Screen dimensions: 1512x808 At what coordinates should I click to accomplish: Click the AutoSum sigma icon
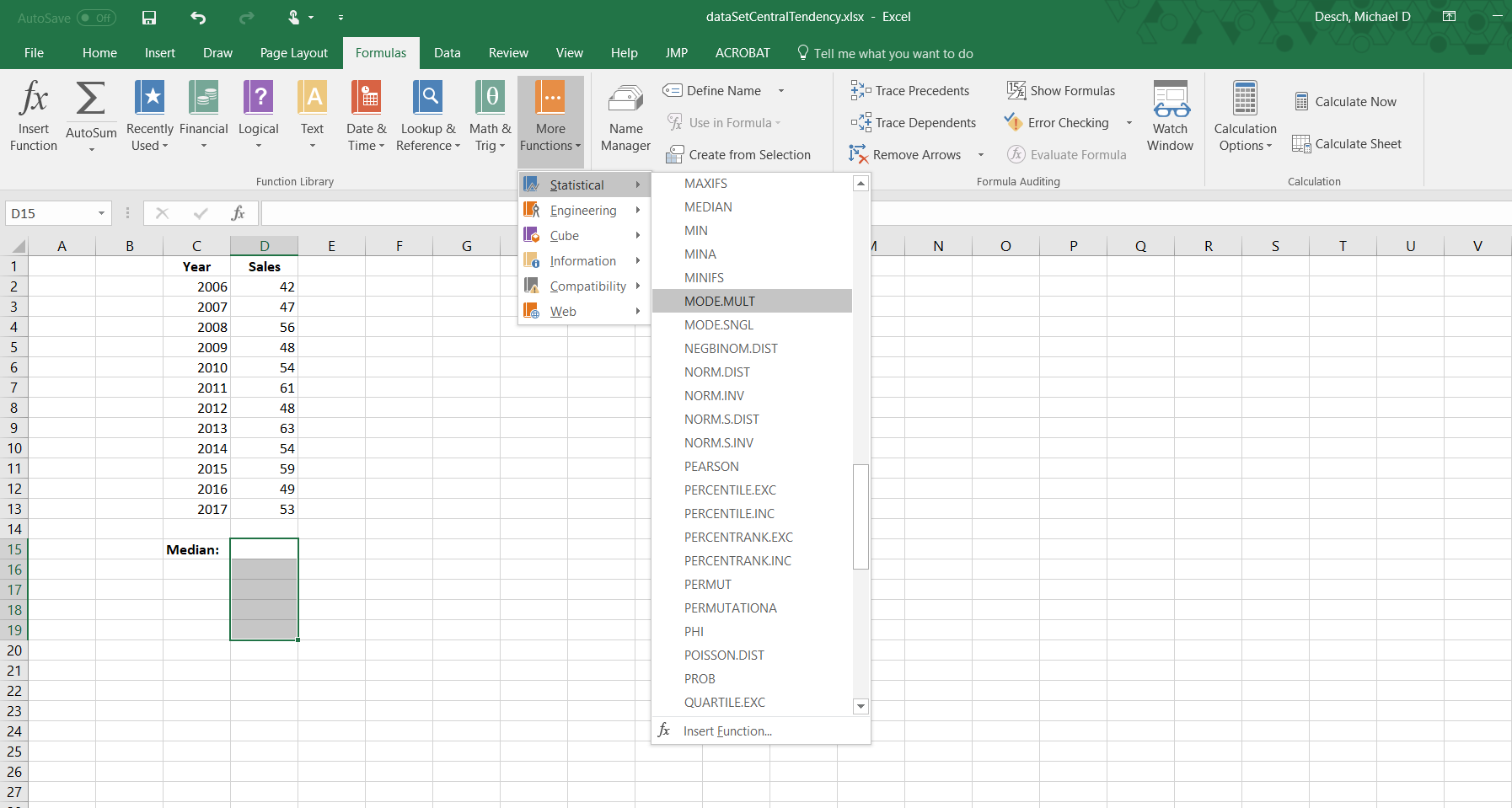[91, 99]
